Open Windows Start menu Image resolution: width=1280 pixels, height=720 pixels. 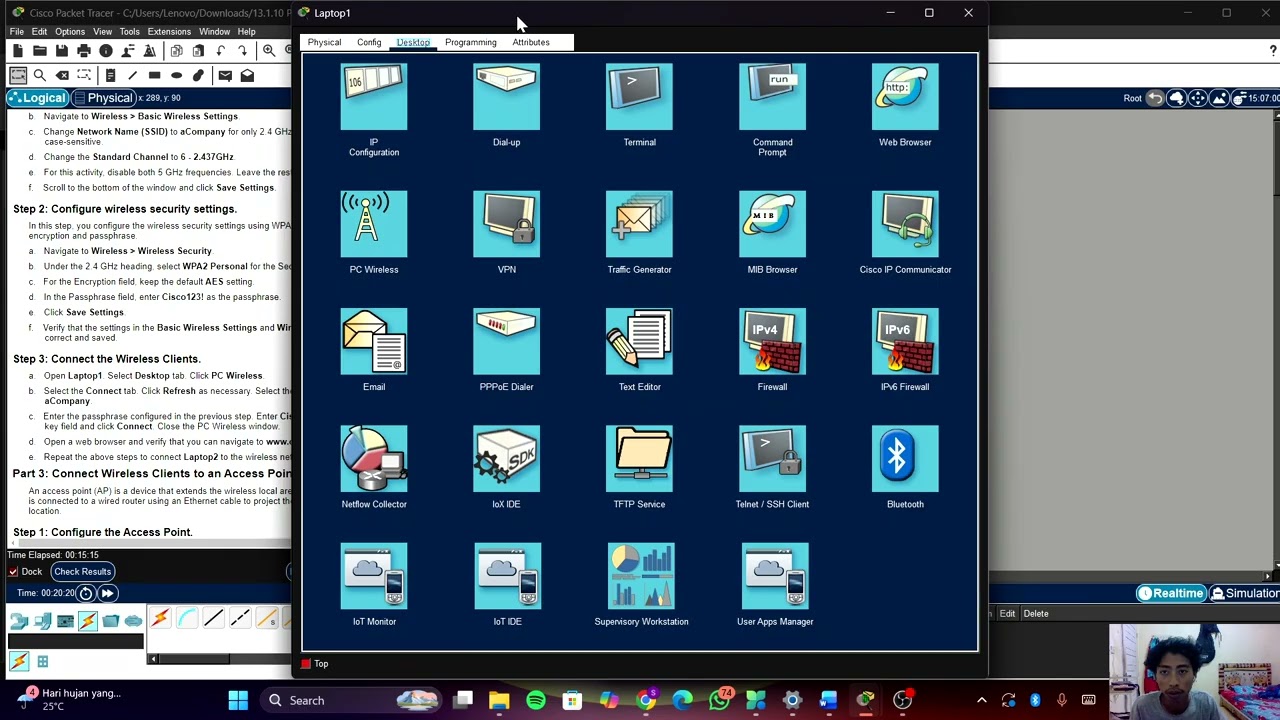[238, 700]
